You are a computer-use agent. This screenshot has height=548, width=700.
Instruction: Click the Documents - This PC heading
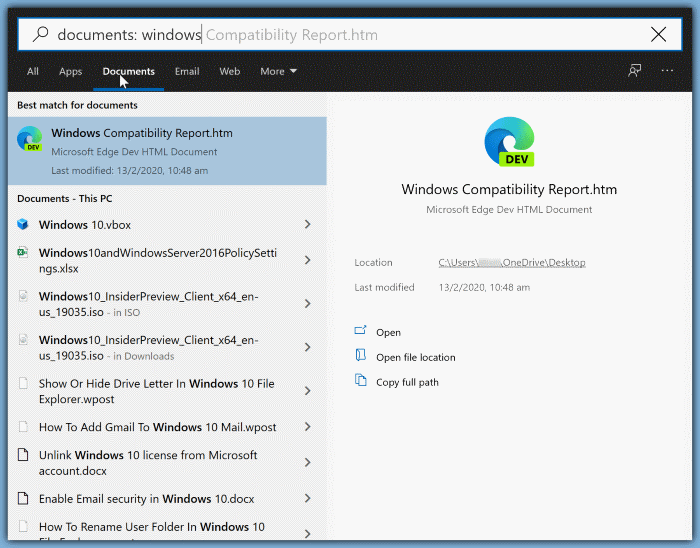tap(65, 199)
